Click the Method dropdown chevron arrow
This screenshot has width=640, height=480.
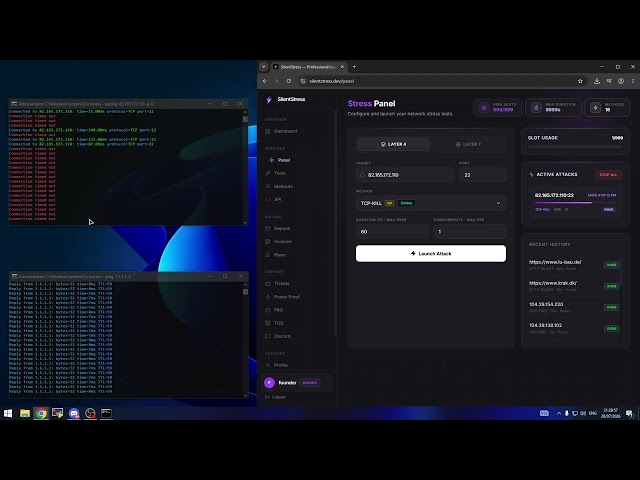(498, 203)
